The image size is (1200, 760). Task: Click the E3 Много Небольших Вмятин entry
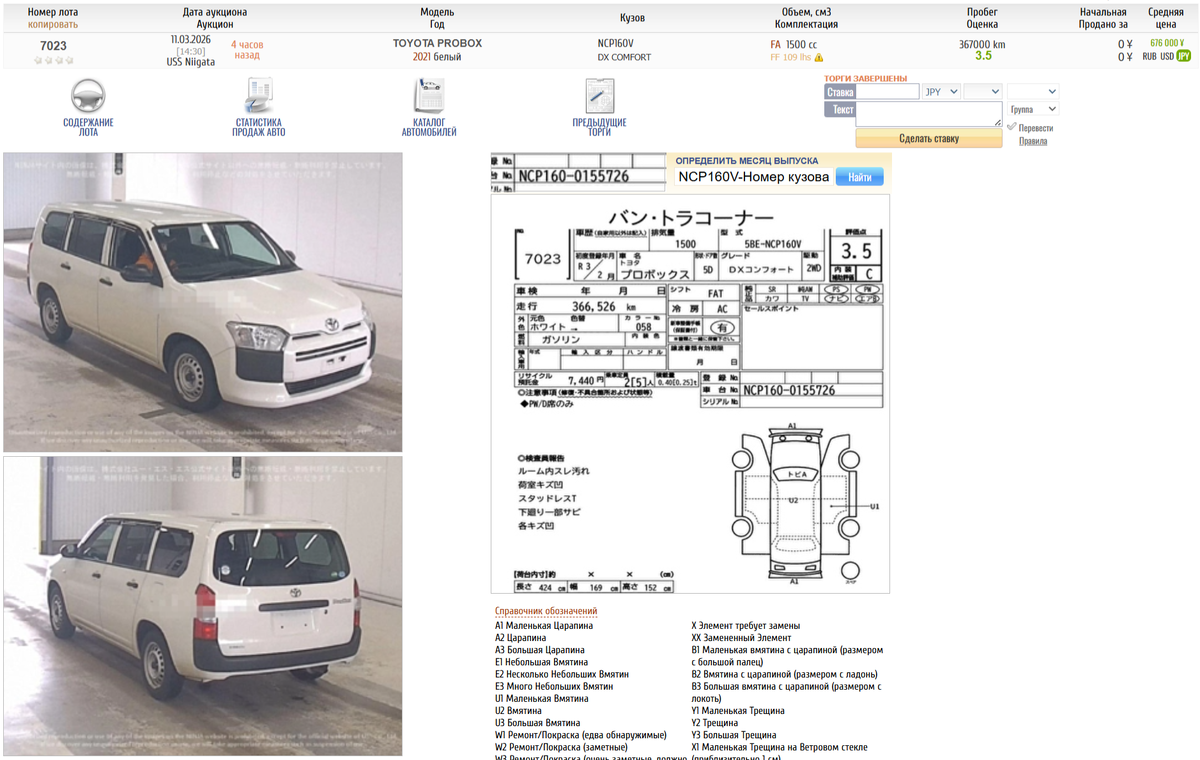554,687
